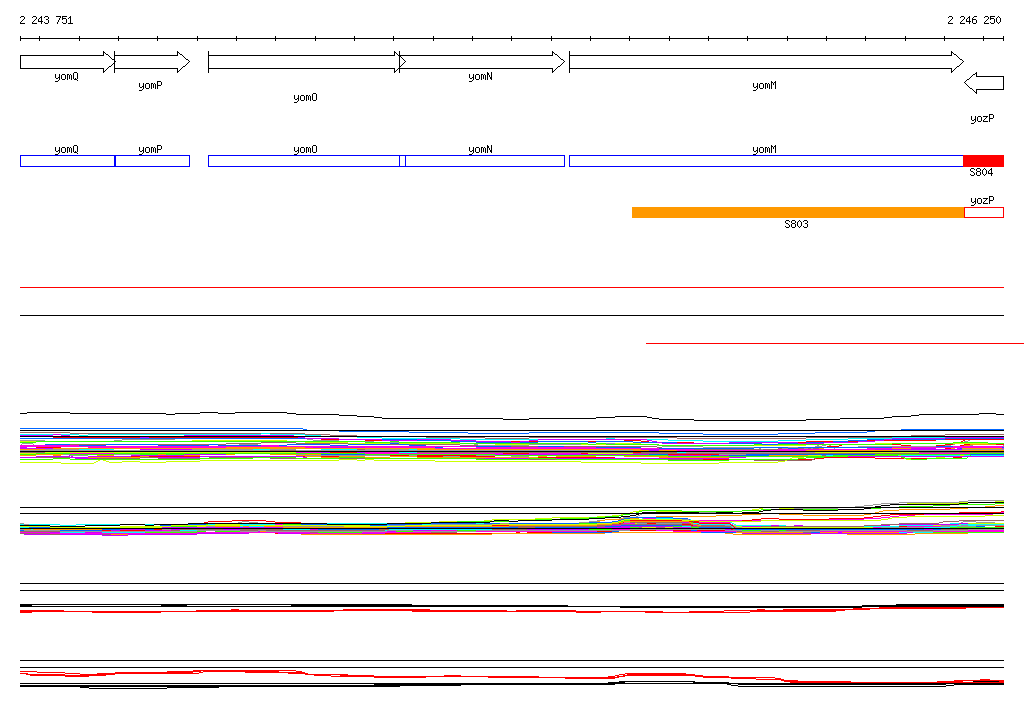This screenshot has width=1024, height=714.
Task: Select the yomN gene arrow
Action: tap(482, 62)
